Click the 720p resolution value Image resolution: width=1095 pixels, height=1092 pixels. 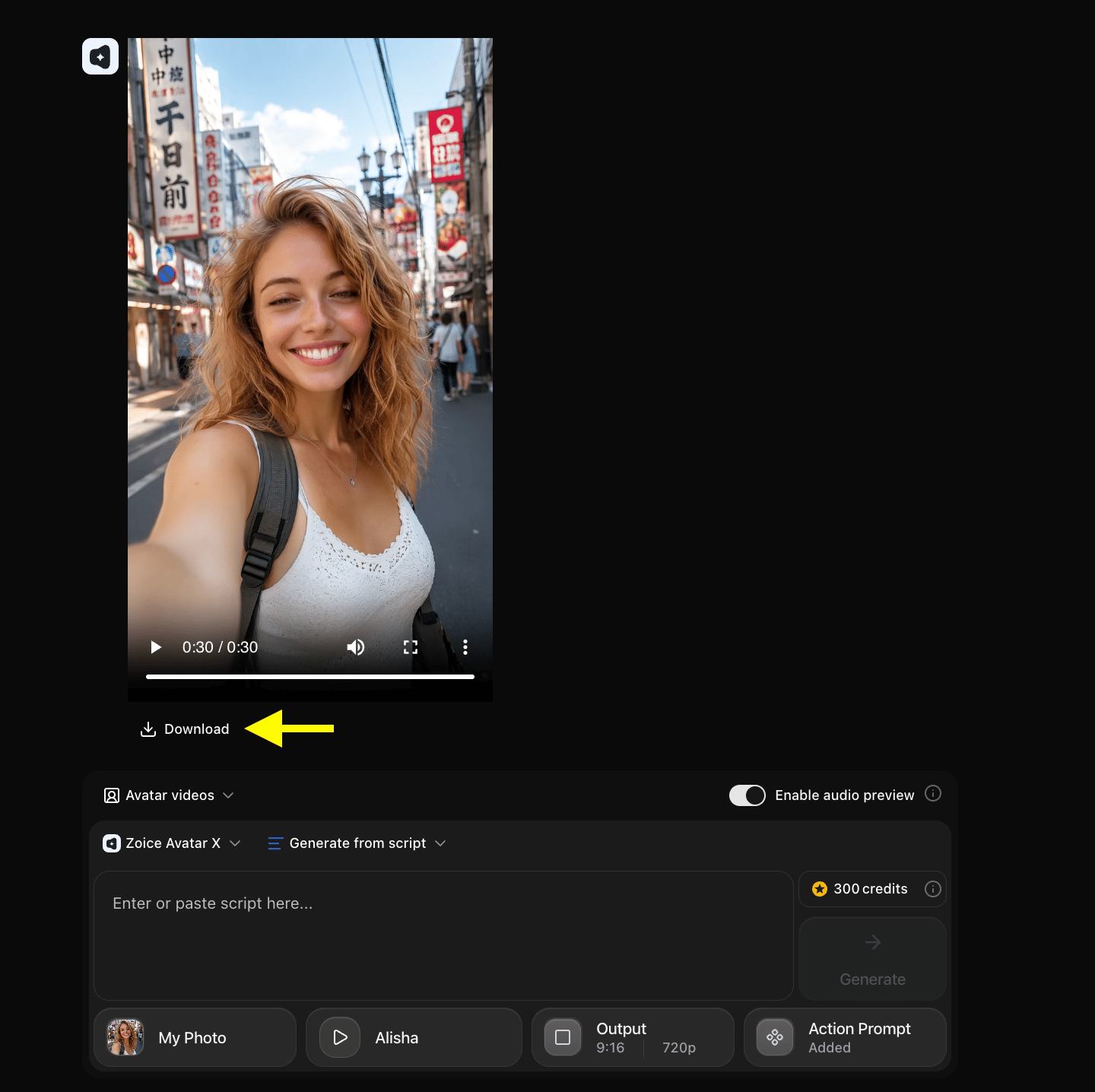pyautogui.click(x=679, y=1048)
